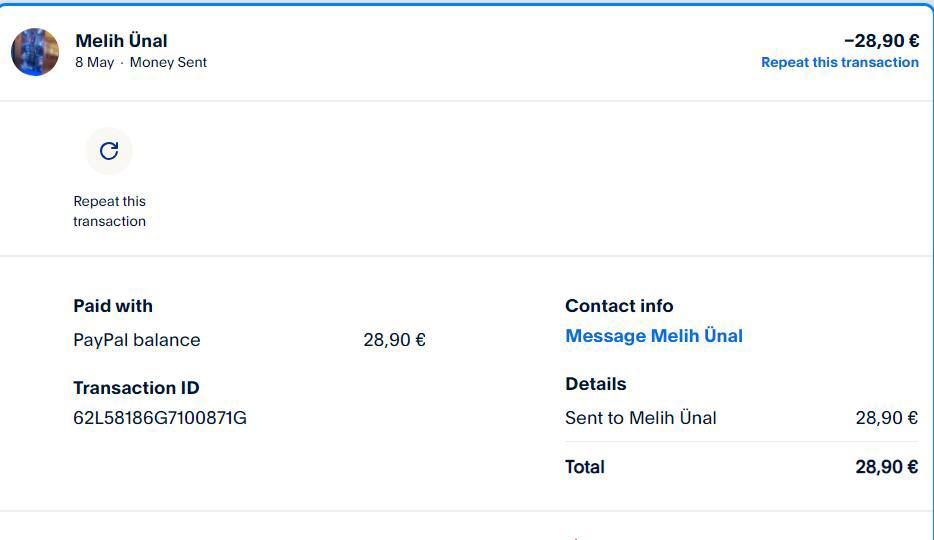This screenshot has width=934, height=540.
Task: Click Melih Ünal's profile picture
Action: [x=35, y=52]
